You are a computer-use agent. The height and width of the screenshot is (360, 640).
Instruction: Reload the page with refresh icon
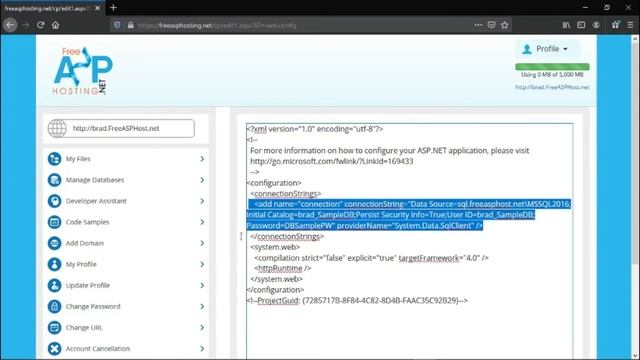[x=40, y=25]
